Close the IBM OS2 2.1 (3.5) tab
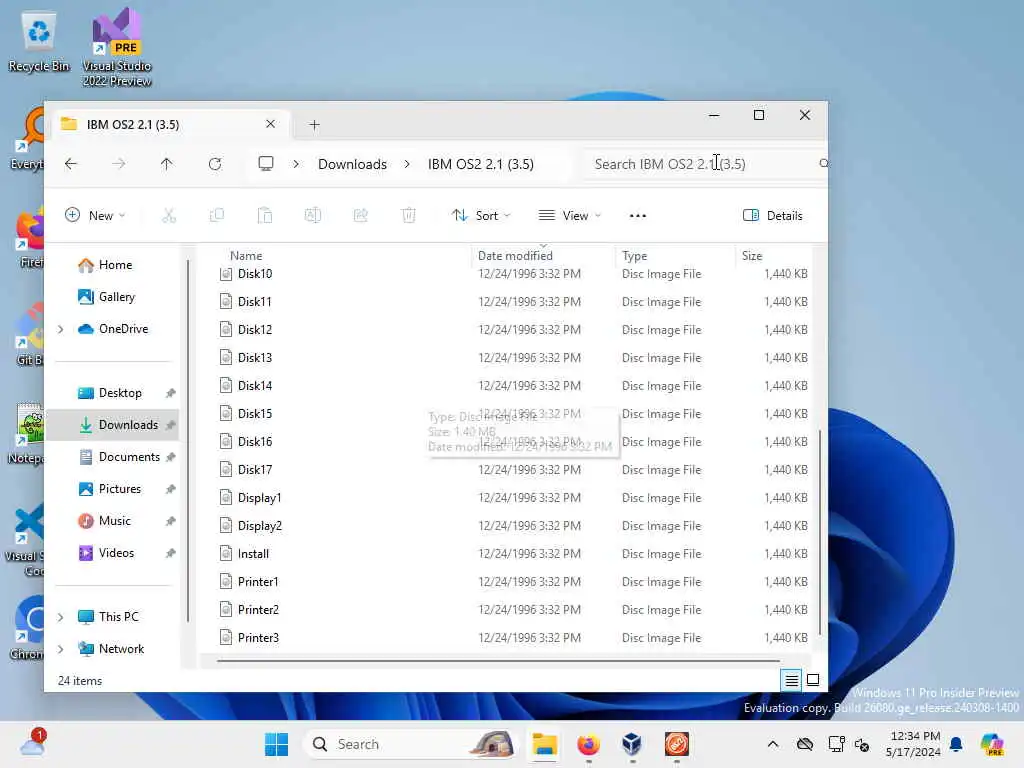Screen dimensions: 1024x768 [270, 124]
